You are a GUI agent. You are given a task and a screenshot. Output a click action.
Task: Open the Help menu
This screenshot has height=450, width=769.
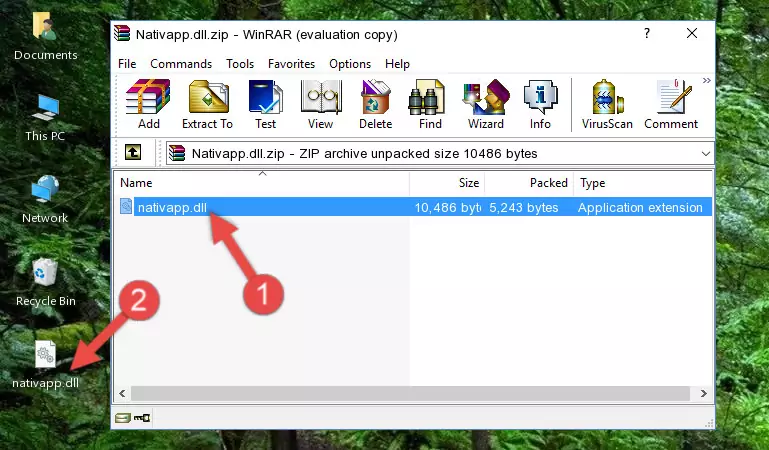click(x=397, y=64)
